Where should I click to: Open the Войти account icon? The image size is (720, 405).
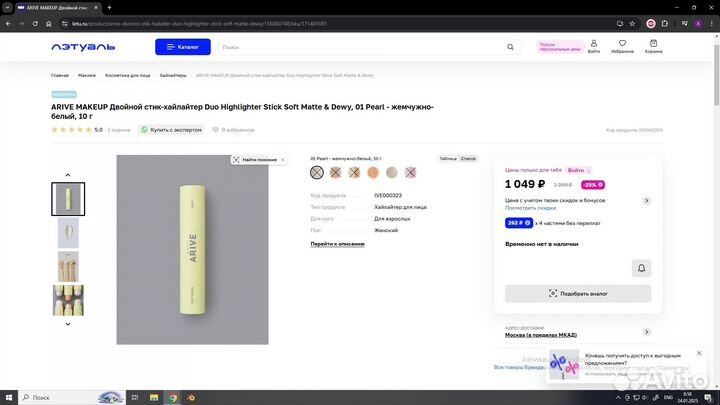pos(594,46)
